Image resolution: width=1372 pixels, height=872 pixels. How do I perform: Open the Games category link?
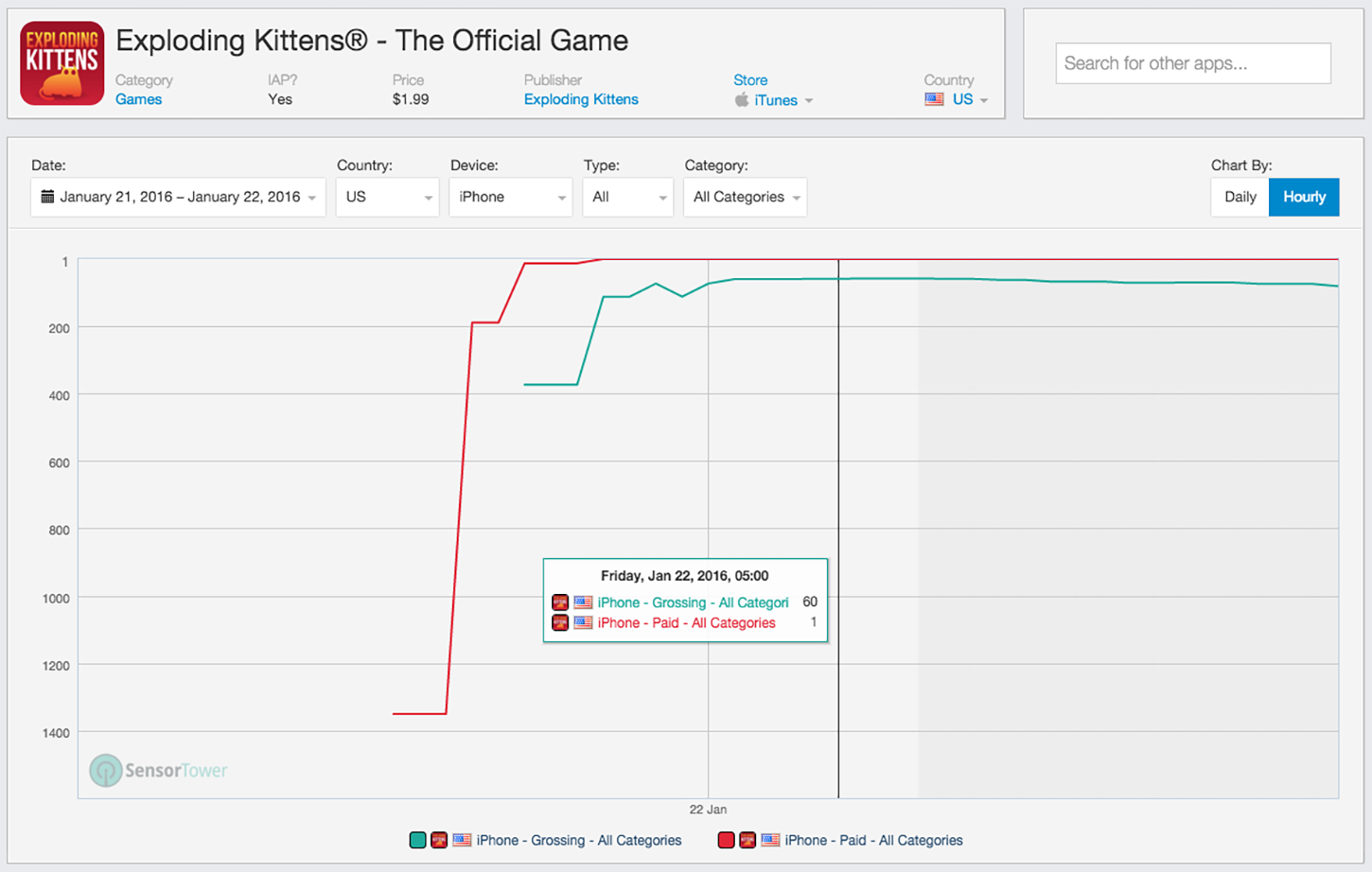click(138, 99)
